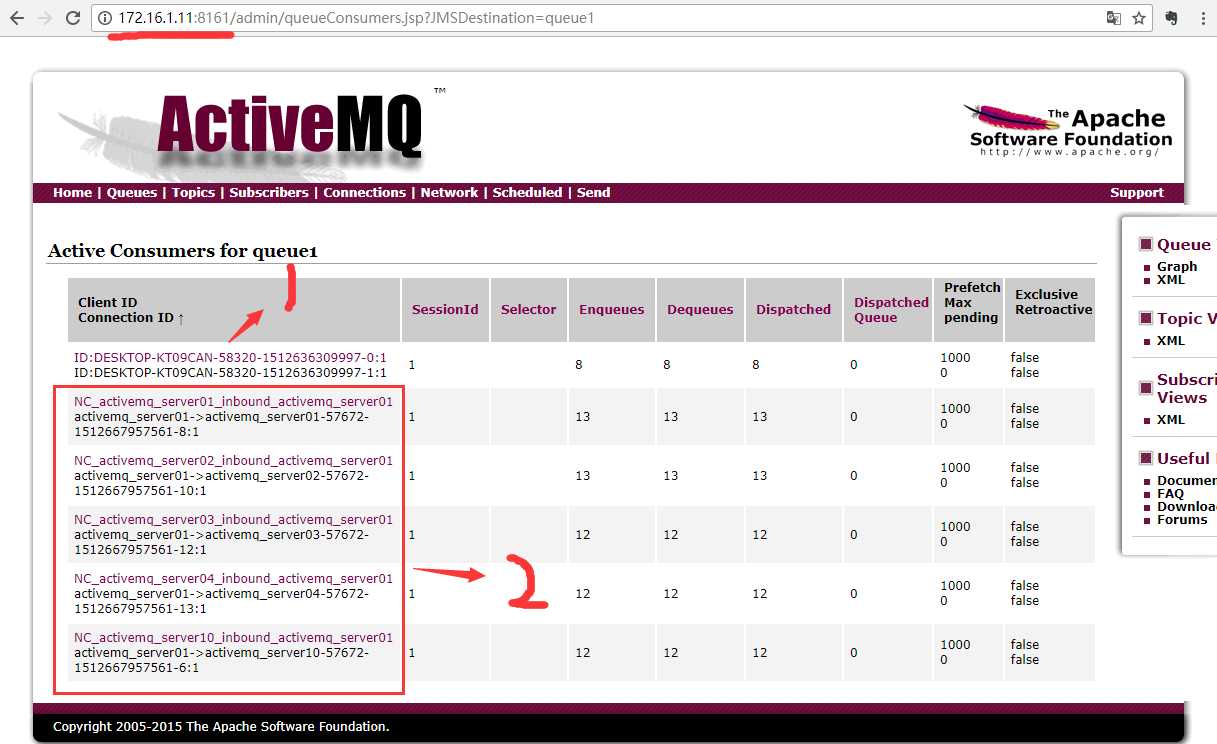Image resolution: width=1217 pixels, height=744 pixels.
Task: Sort by the Enqueues column header
Action: pyautogui.click(x=612, y=310)
